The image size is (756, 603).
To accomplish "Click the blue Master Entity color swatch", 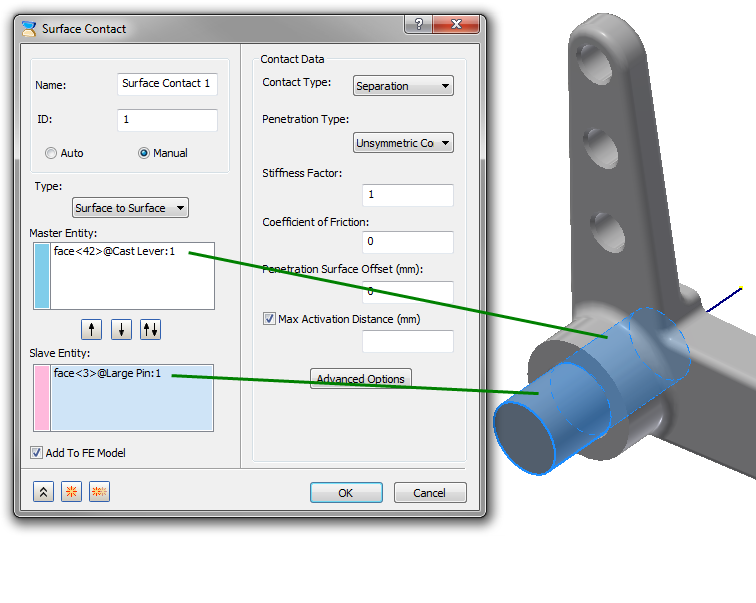I will (x=42, y=276).
